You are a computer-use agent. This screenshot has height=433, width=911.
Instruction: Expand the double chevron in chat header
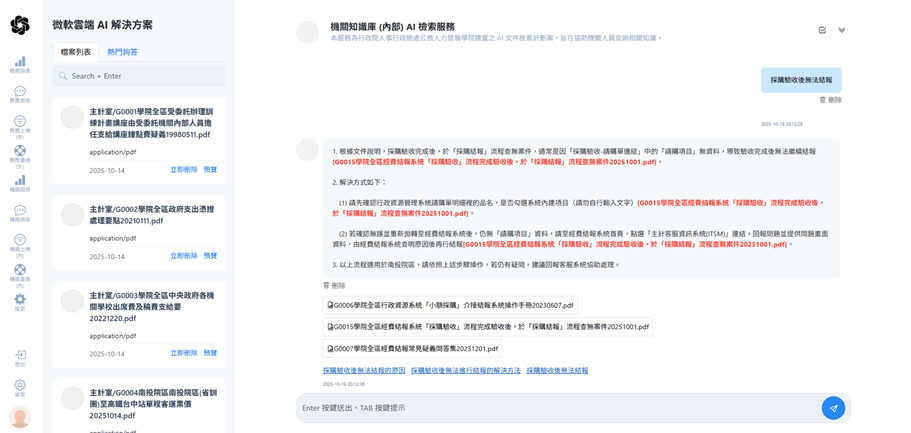pos(841,30)
